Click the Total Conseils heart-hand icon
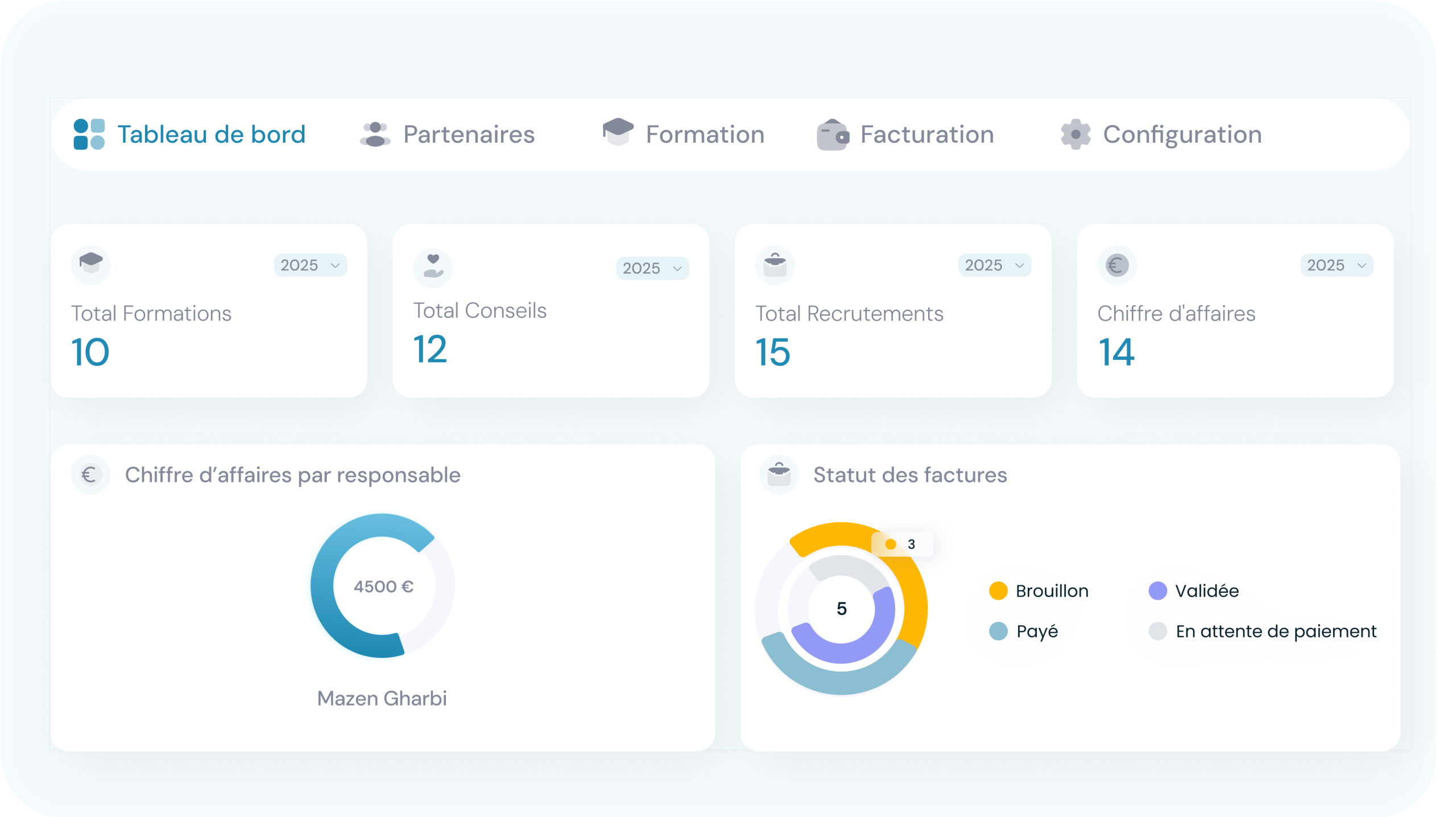1456x817 pixels. click(433, 267)
